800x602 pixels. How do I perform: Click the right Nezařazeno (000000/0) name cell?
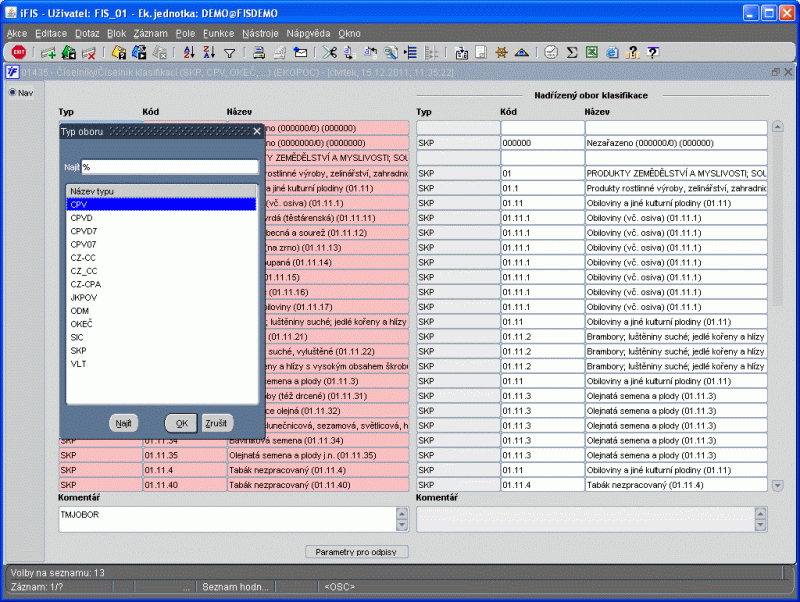coord(676,143)
